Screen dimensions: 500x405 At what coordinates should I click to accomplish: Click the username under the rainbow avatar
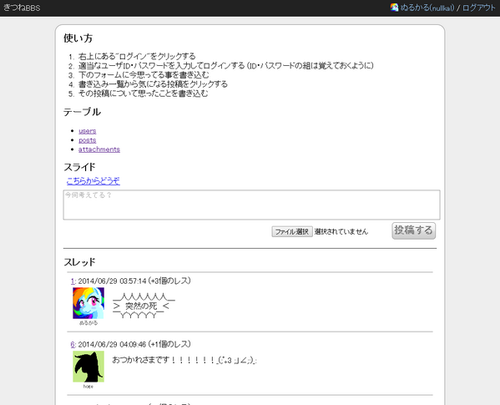click(88, 323)
